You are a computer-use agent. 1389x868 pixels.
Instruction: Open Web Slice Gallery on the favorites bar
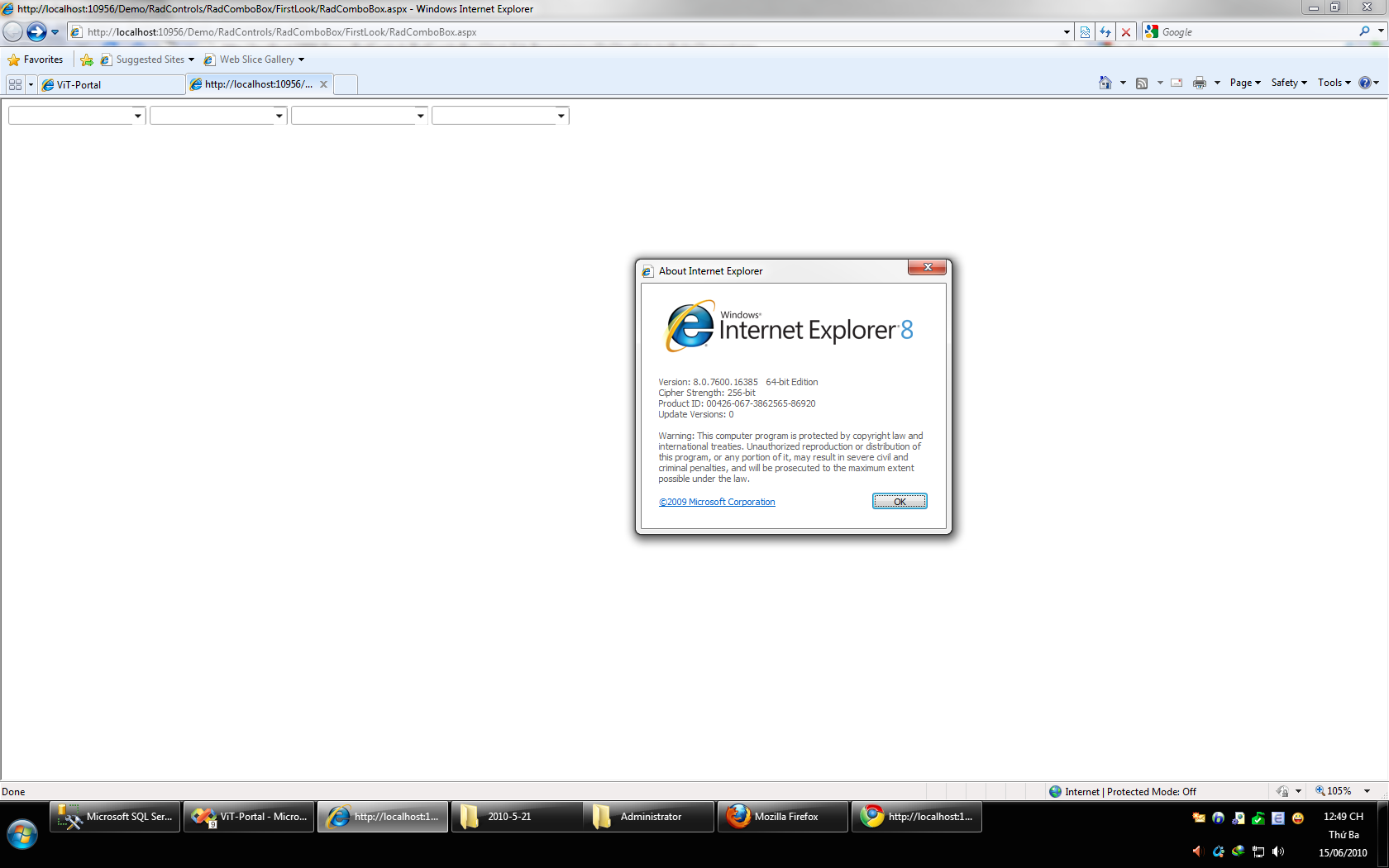tap(254, 60)
